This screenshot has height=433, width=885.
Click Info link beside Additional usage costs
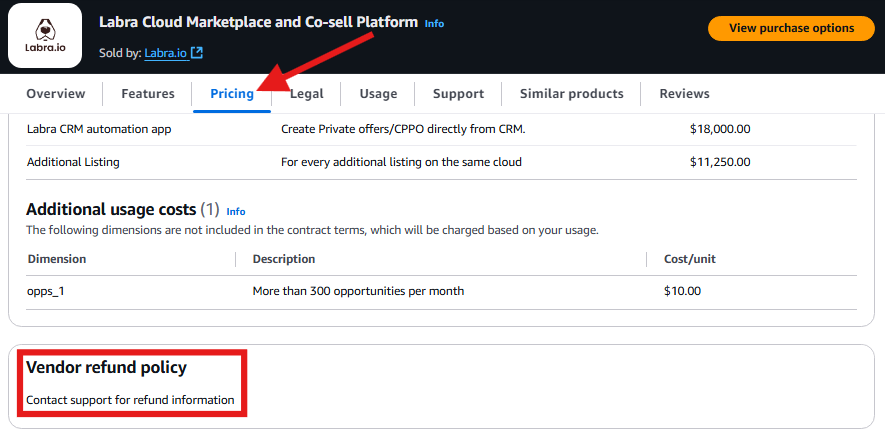pos(236,212)
